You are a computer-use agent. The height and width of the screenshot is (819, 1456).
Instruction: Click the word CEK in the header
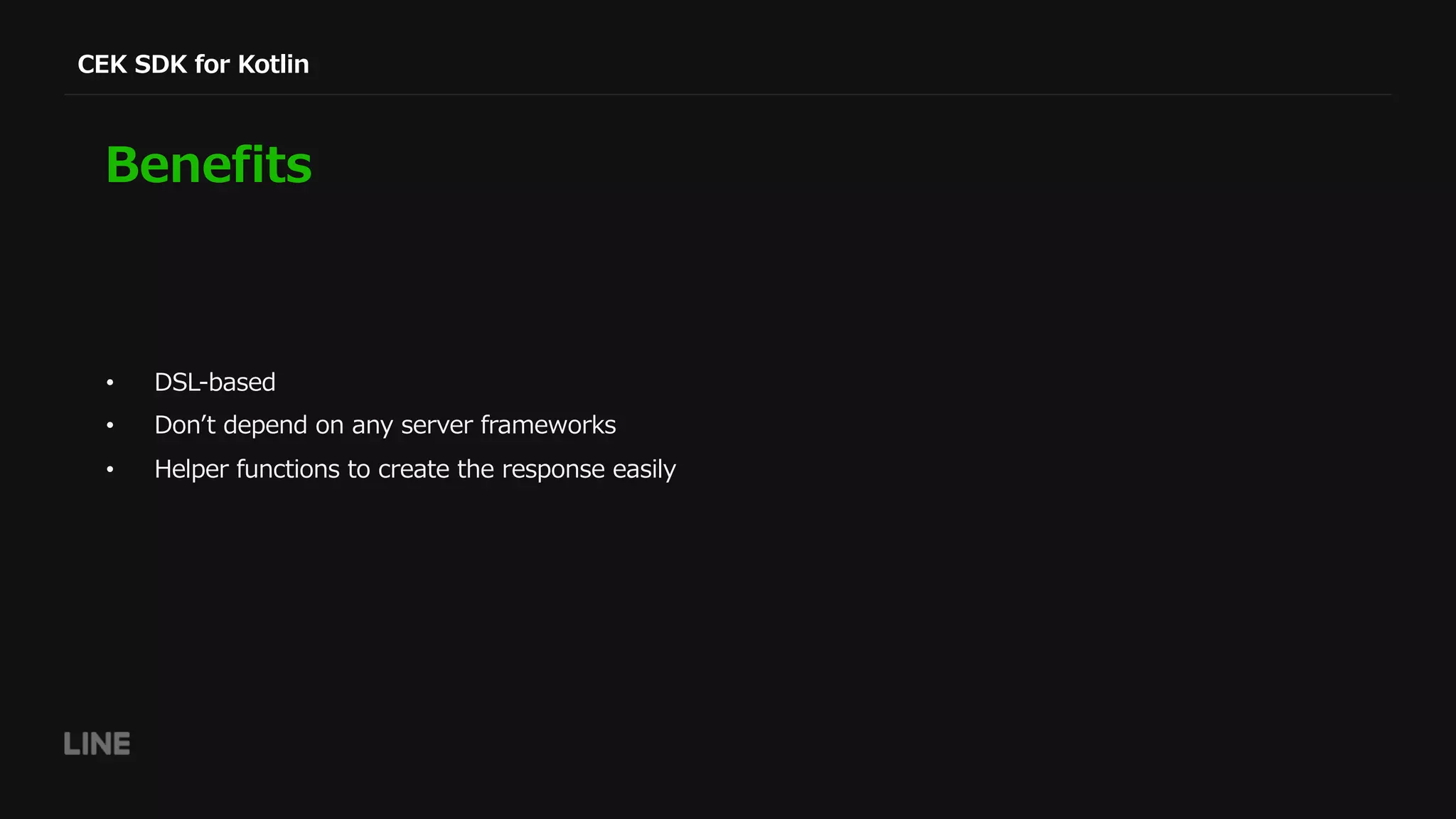102,65
